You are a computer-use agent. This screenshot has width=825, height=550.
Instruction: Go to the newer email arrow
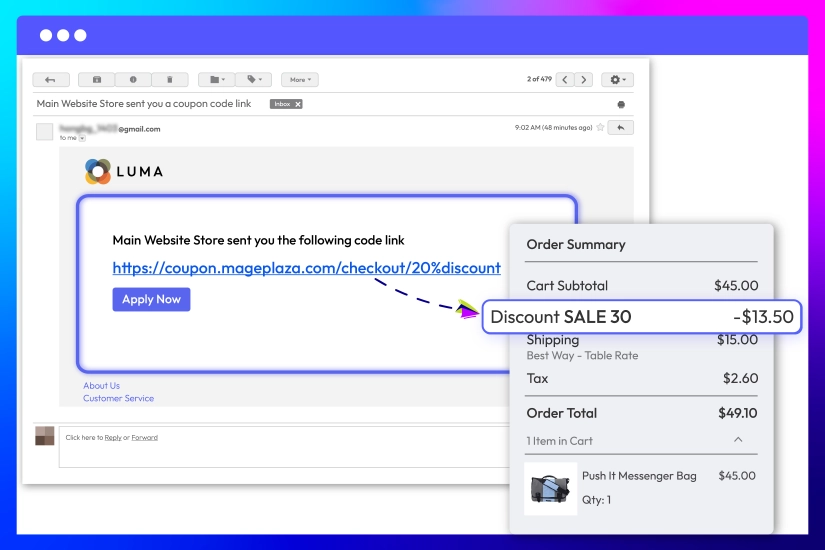(565, 79)
